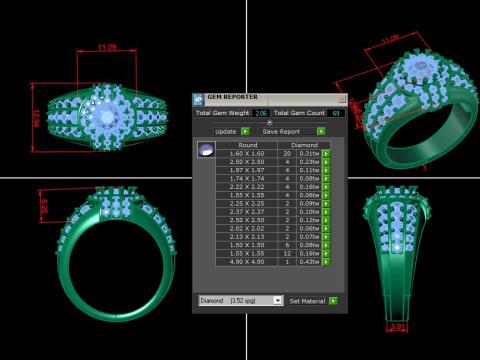Open the Diamond [3.52 spg] material dropdown
Viewport: 480px width, 360px height.
[x=278, y=300]
